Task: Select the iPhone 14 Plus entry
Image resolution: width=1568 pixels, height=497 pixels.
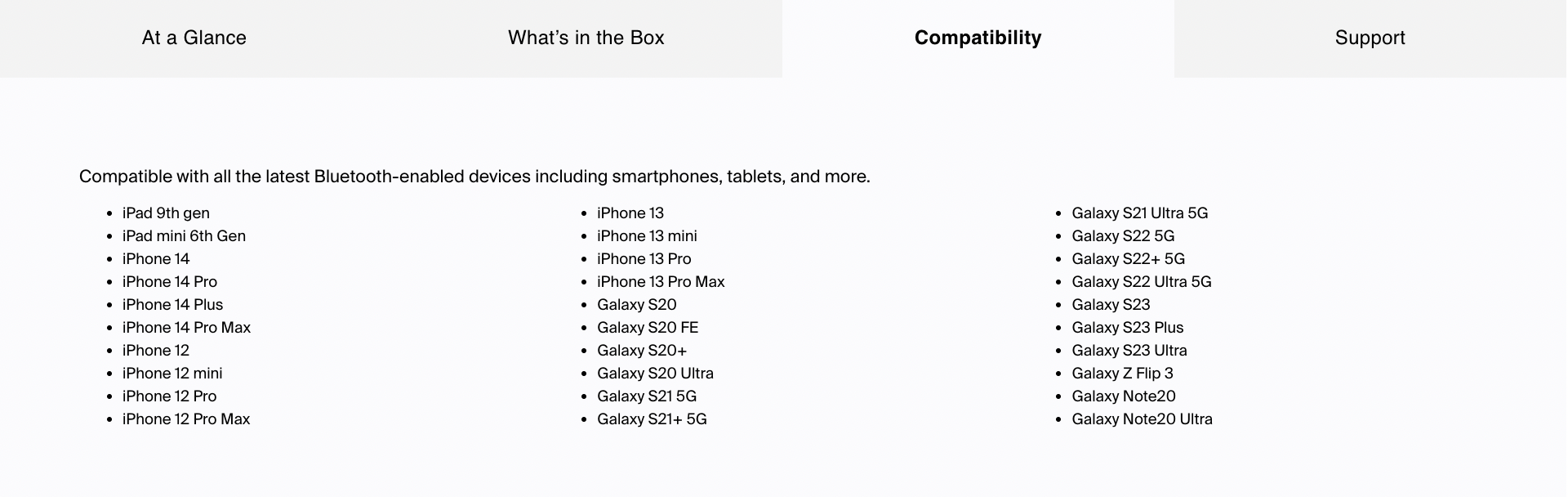Action: [x=172, y=305]
